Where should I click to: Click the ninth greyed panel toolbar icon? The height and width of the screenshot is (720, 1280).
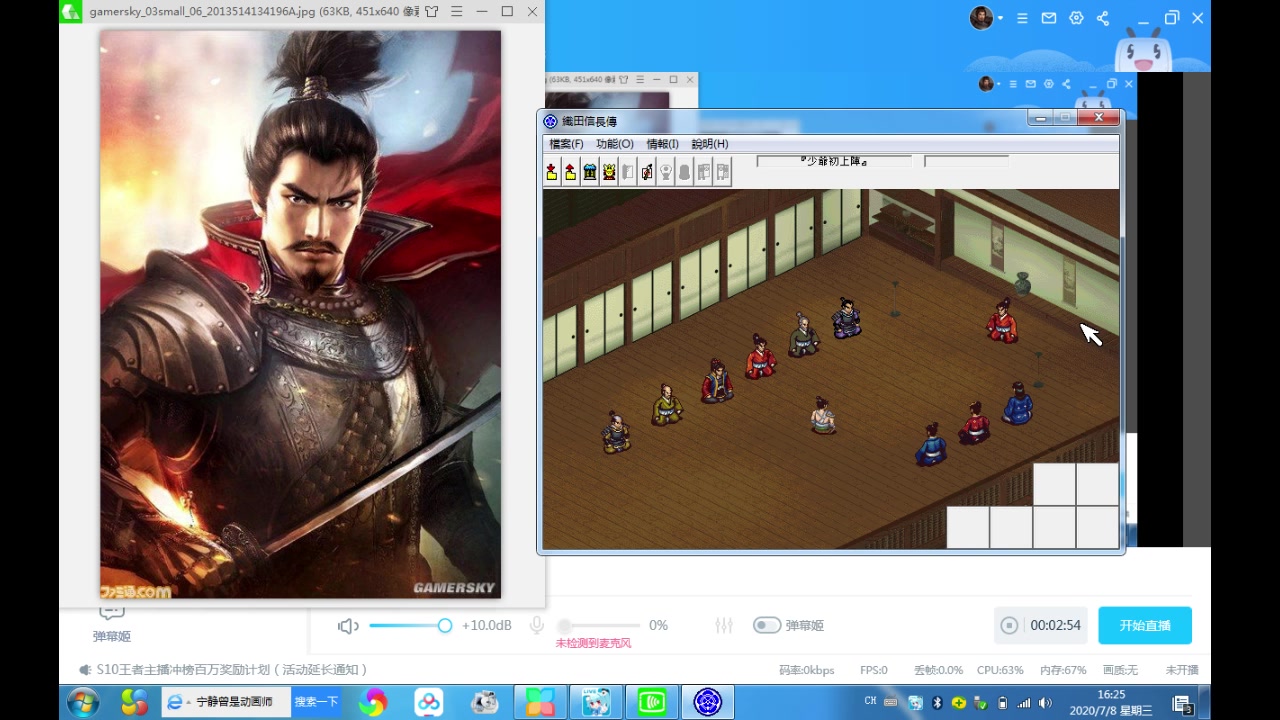(x=704, y=172)
